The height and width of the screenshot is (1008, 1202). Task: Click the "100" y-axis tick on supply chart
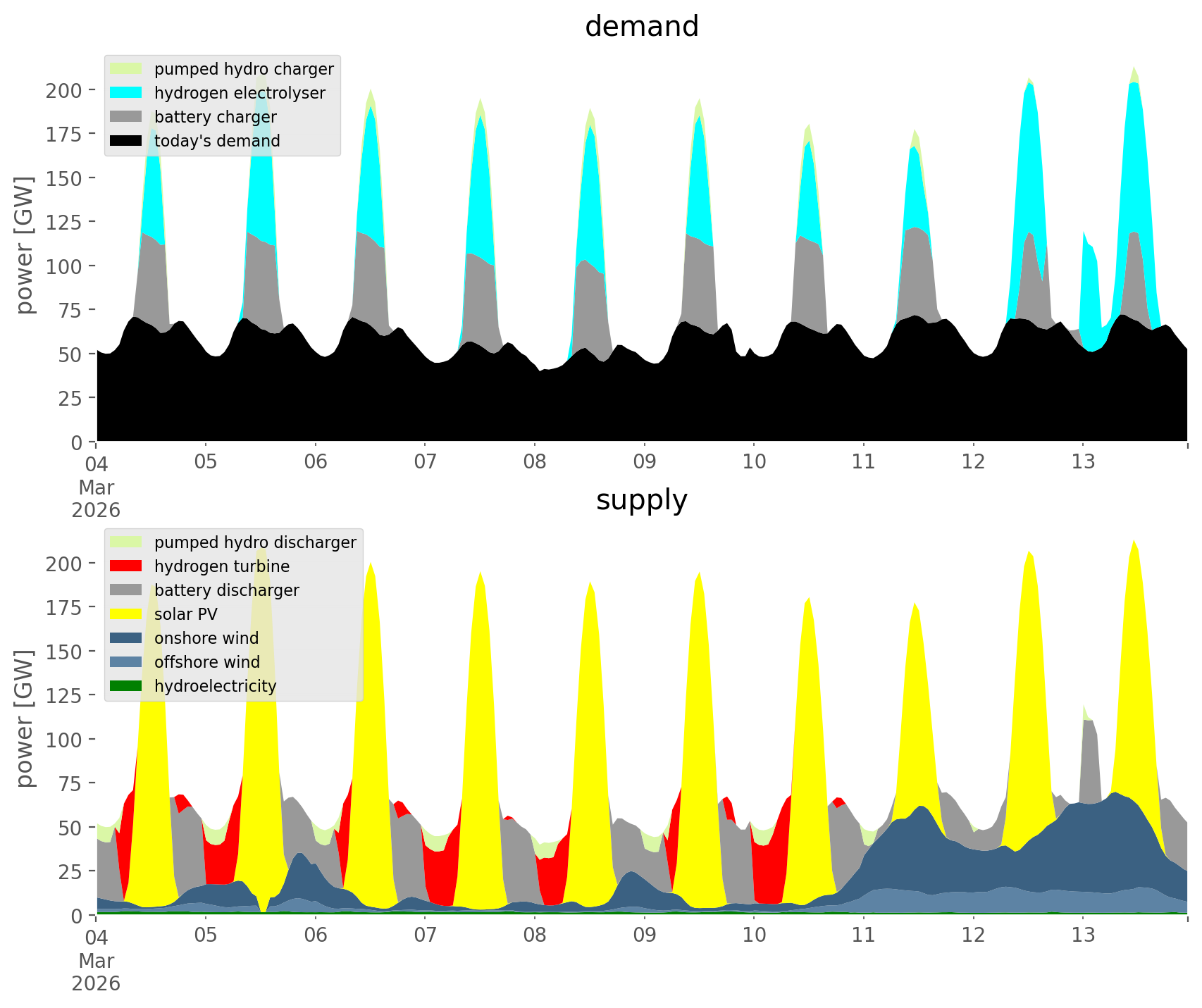click(64, 740)
